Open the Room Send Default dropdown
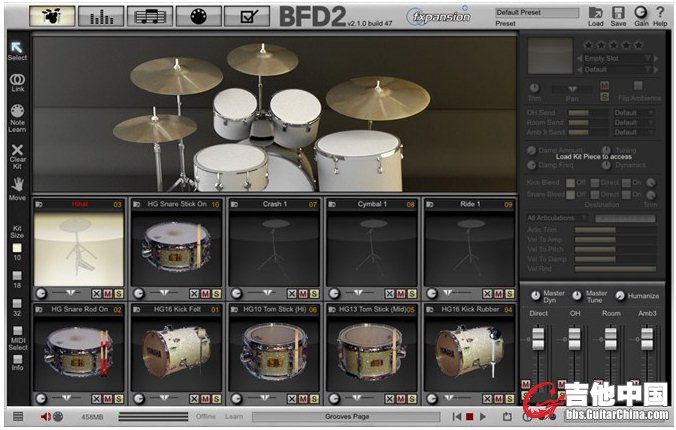Screen dimensions: 676x430 [634, 122]
